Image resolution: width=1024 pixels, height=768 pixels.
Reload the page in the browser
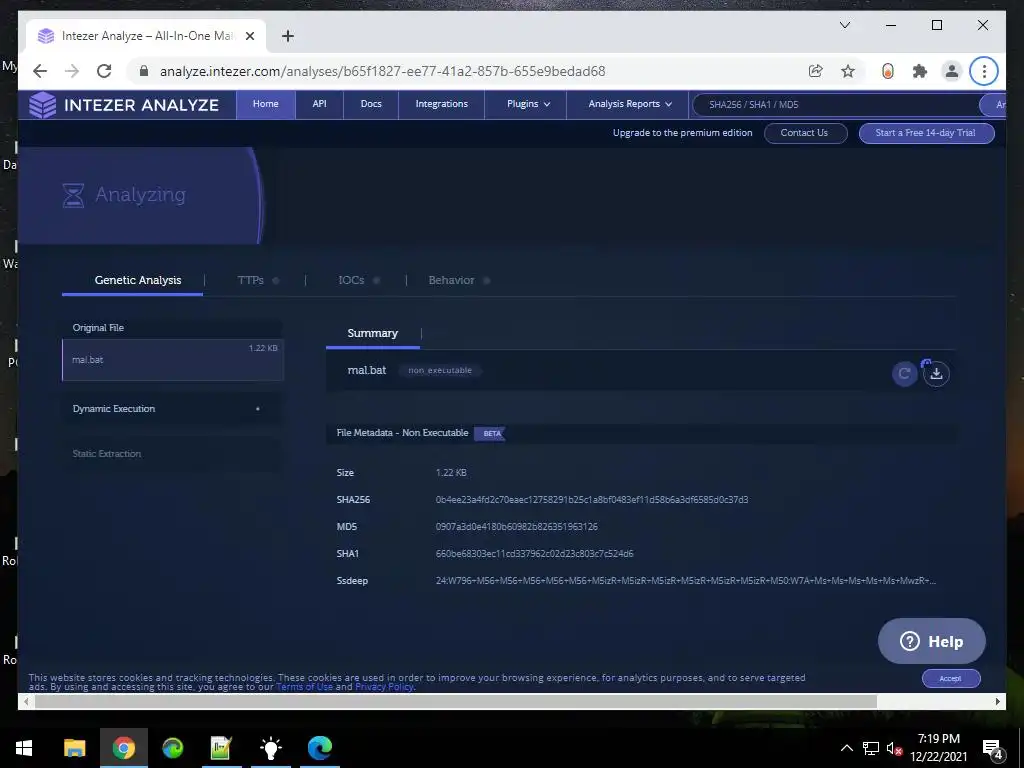click(104, 71)
